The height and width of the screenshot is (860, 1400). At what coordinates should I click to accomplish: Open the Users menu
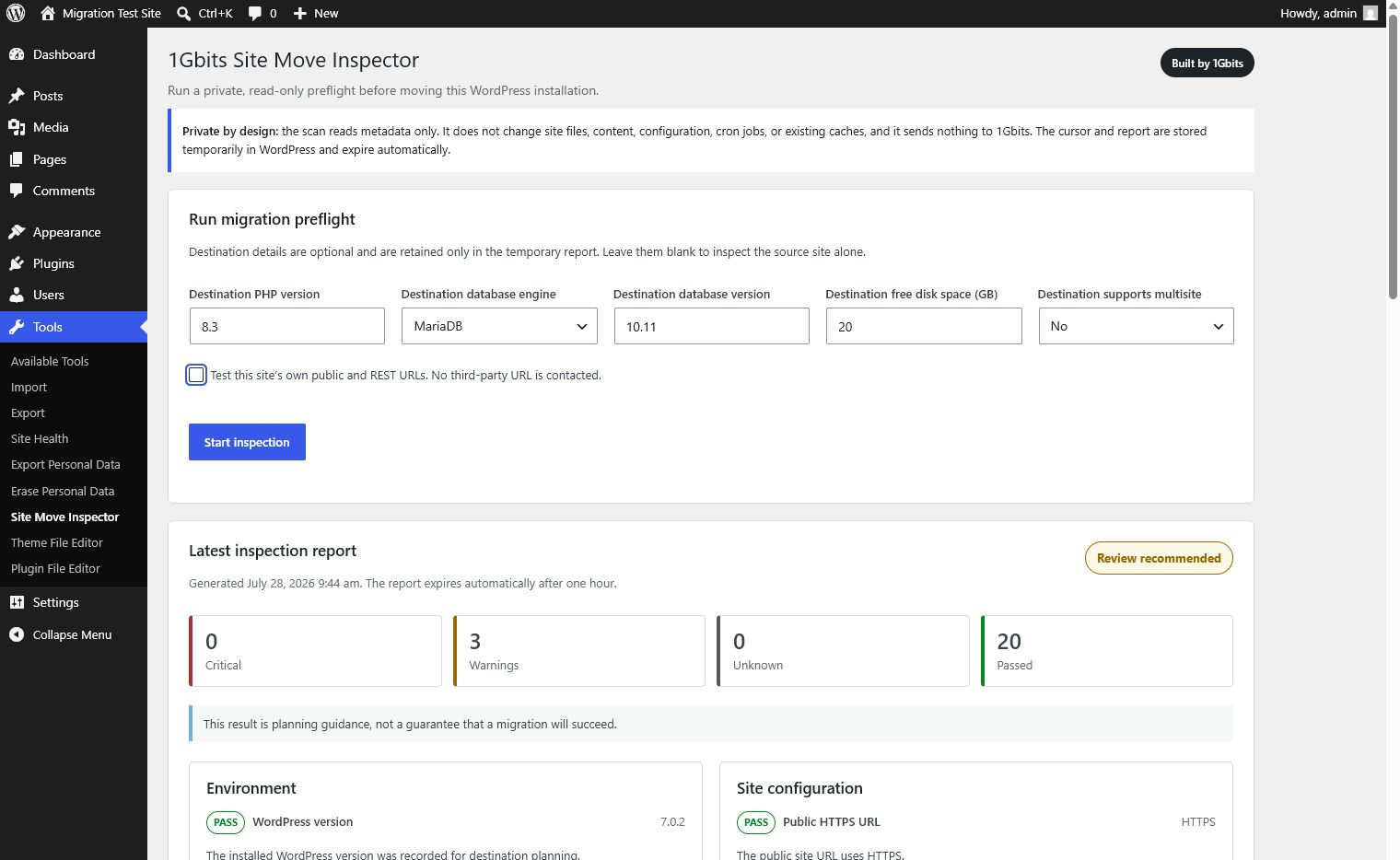pos(74,295)
